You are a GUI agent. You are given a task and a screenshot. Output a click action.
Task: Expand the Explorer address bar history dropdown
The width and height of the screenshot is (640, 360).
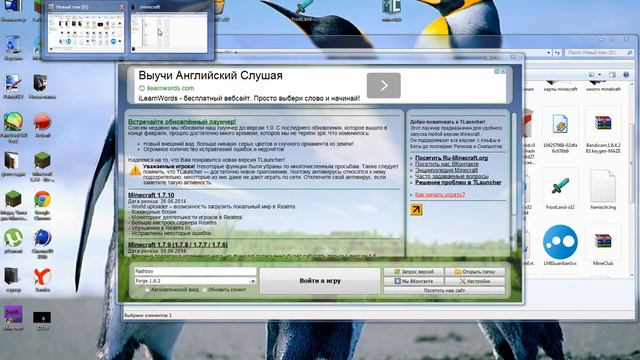(549, 53)
